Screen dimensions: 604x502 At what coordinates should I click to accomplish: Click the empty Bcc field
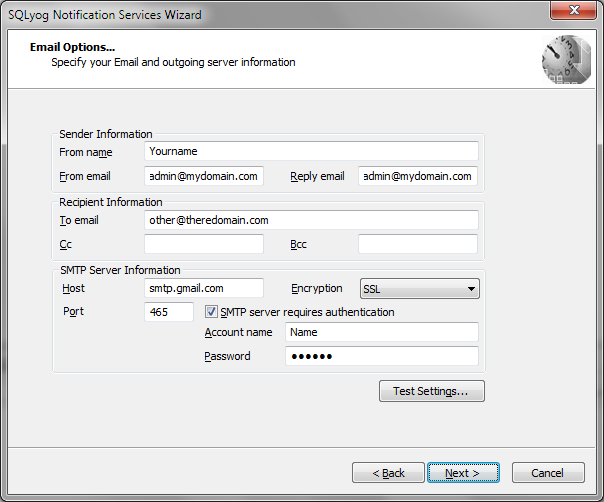[x=418, y=244]
